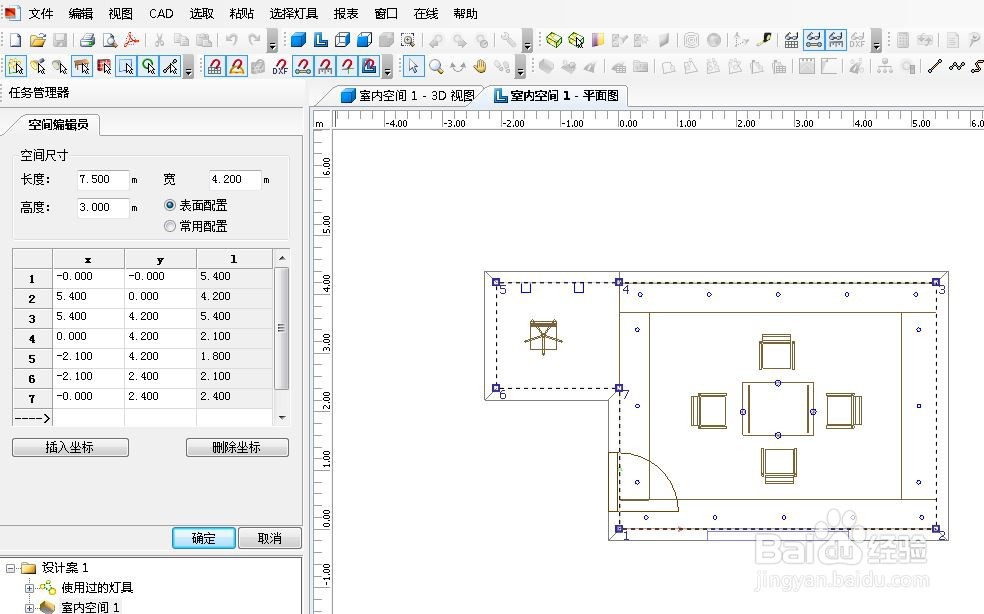This screenshot has width=984, height=614.
Task: Select the 常用配置 radio button
Action: 169,225
